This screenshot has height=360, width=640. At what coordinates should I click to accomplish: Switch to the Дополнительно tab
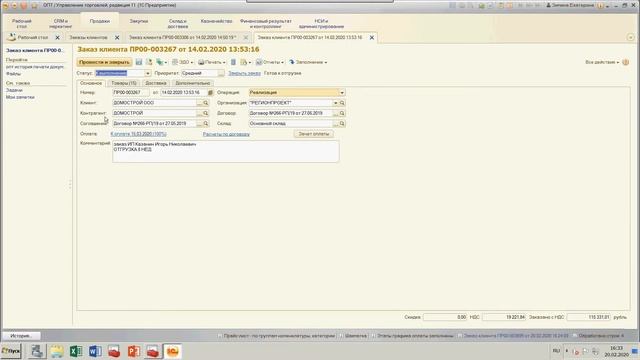point(193,83)
